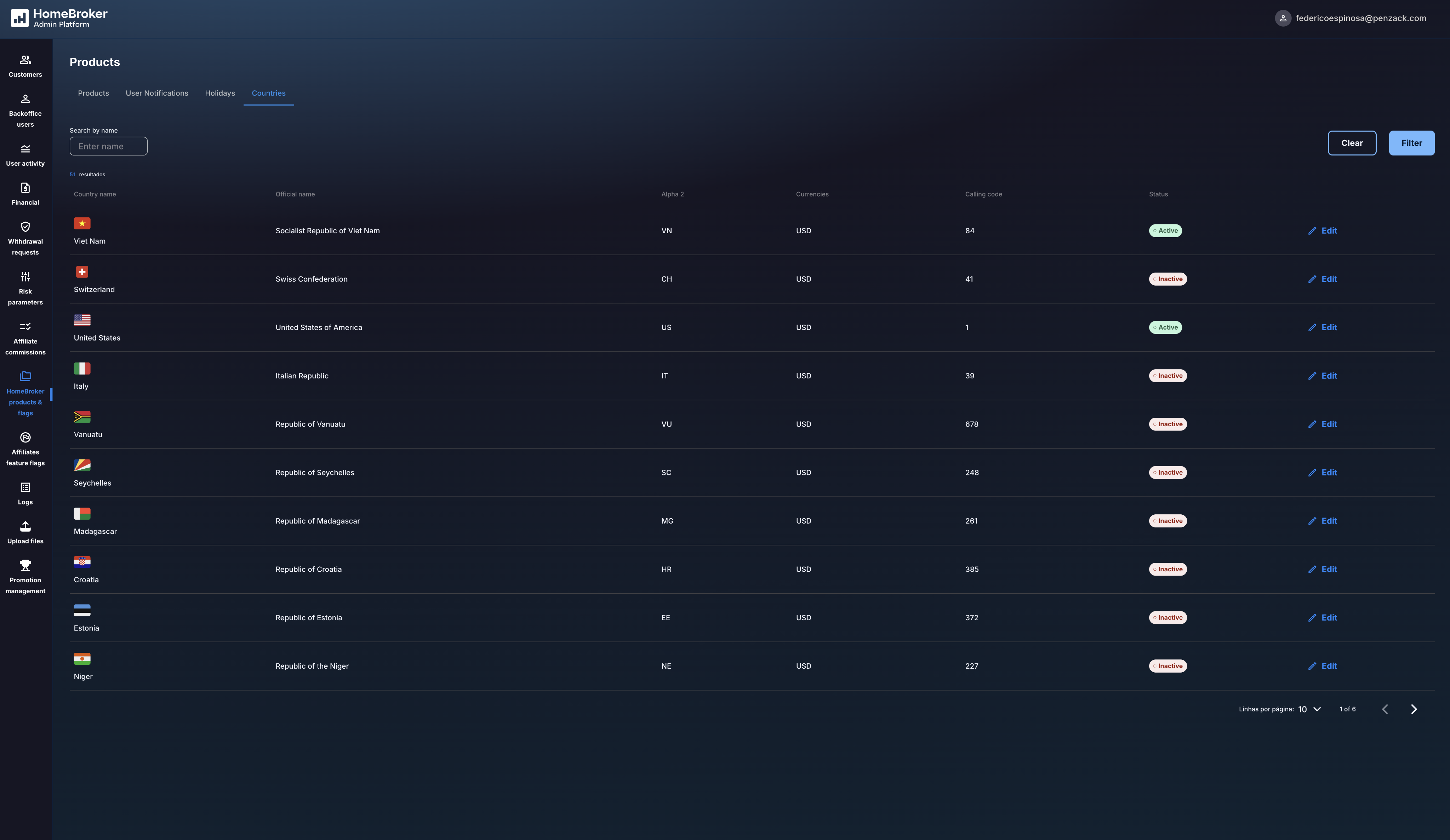Open Withdrawal requests shield icon
1450x840 pixels.
click(25, 227)
